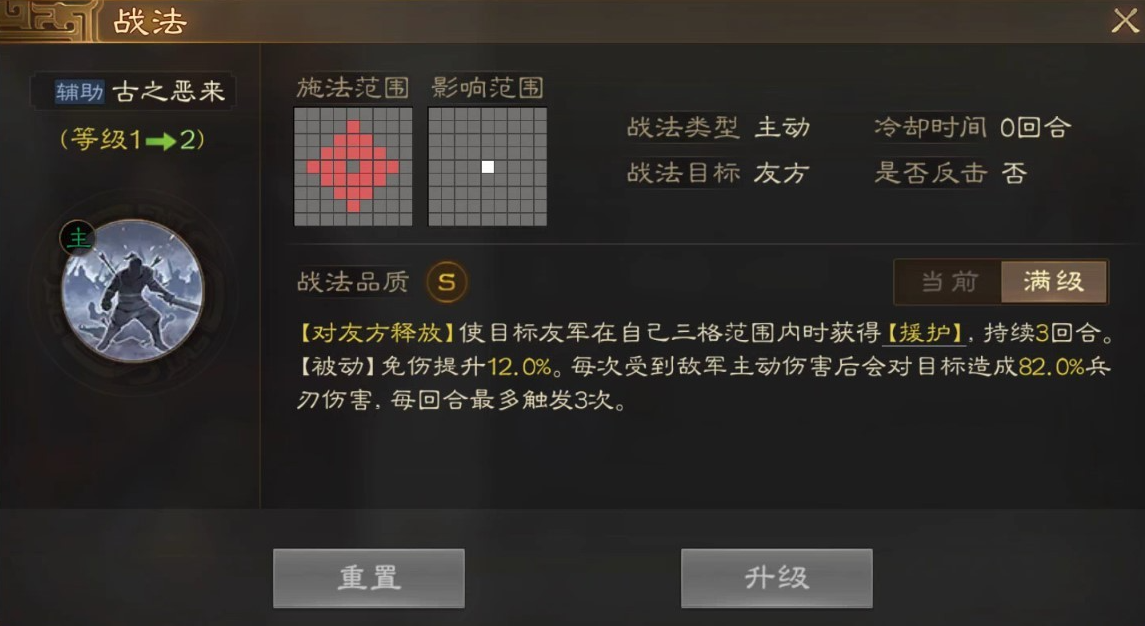Close the 战法 window with X

pyautogui.click(x=1125, y=20)
